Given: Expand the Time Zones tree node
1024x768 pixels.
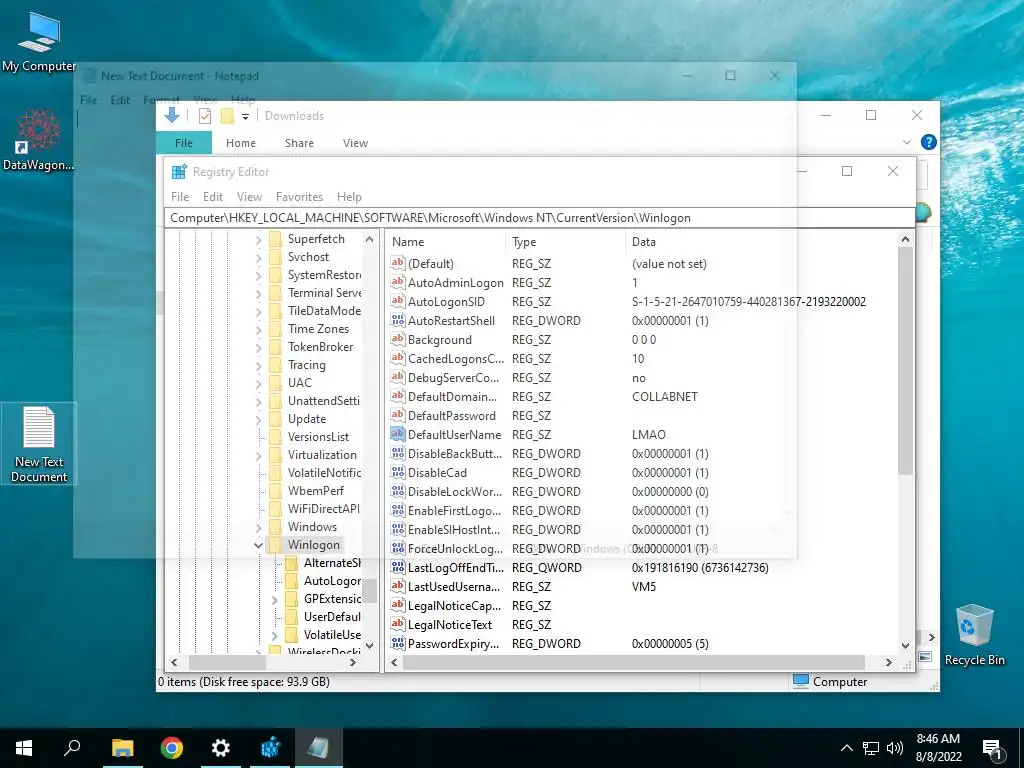Looking at the screenshot, I should click(x=259, y=329).
